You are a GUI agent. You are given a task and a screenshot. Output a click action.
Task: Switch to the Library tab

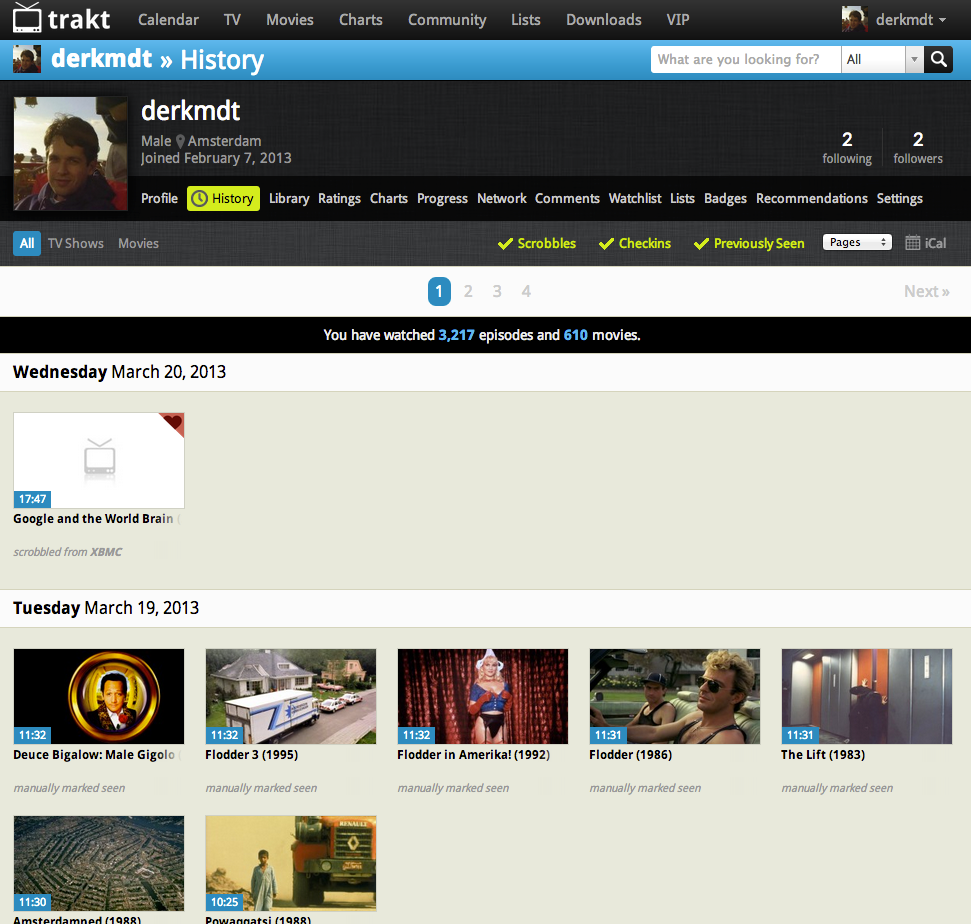289,198
